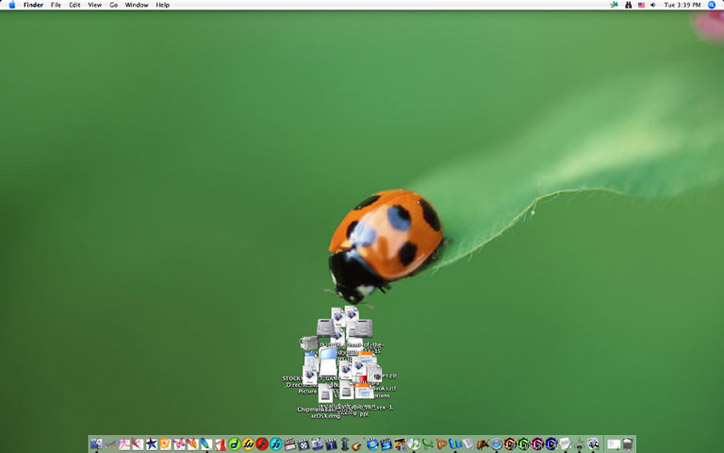Click the clock showing Tue 3:39 PM
The height and width of the screenshot is (453, 724).
coord(683,5)
